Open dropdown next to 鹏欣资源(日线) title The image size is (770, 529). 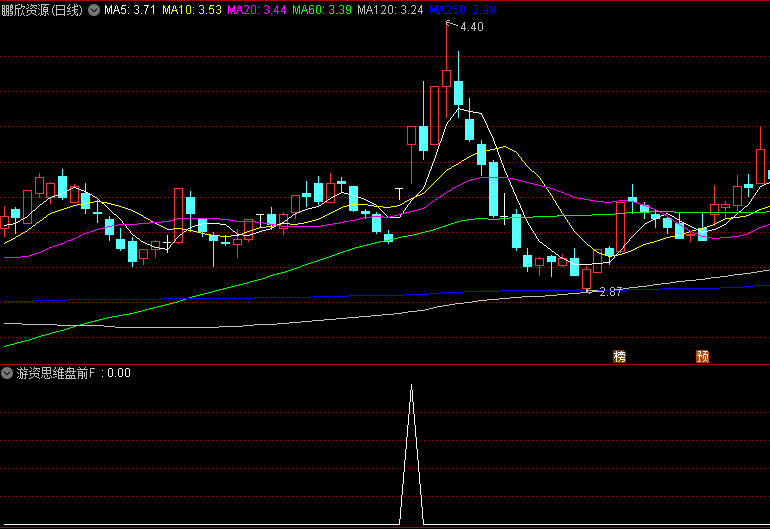(94, 10)
